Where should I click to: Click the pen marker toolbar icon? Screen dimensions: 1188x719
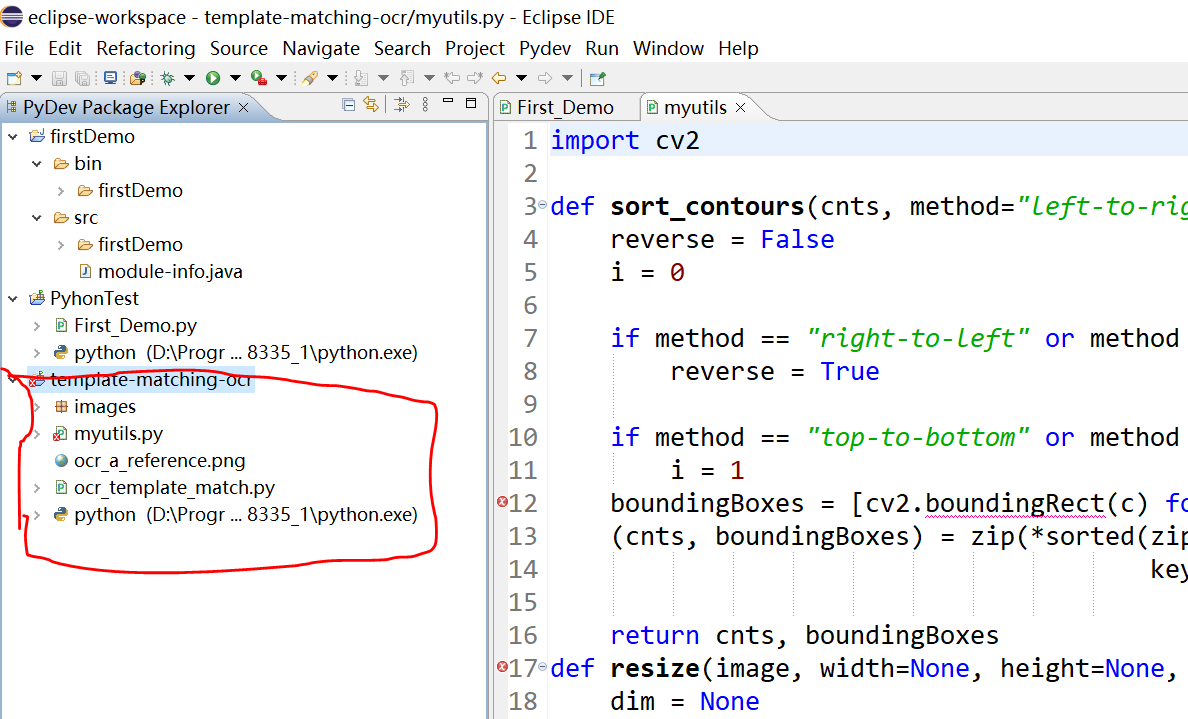[309, 78]
